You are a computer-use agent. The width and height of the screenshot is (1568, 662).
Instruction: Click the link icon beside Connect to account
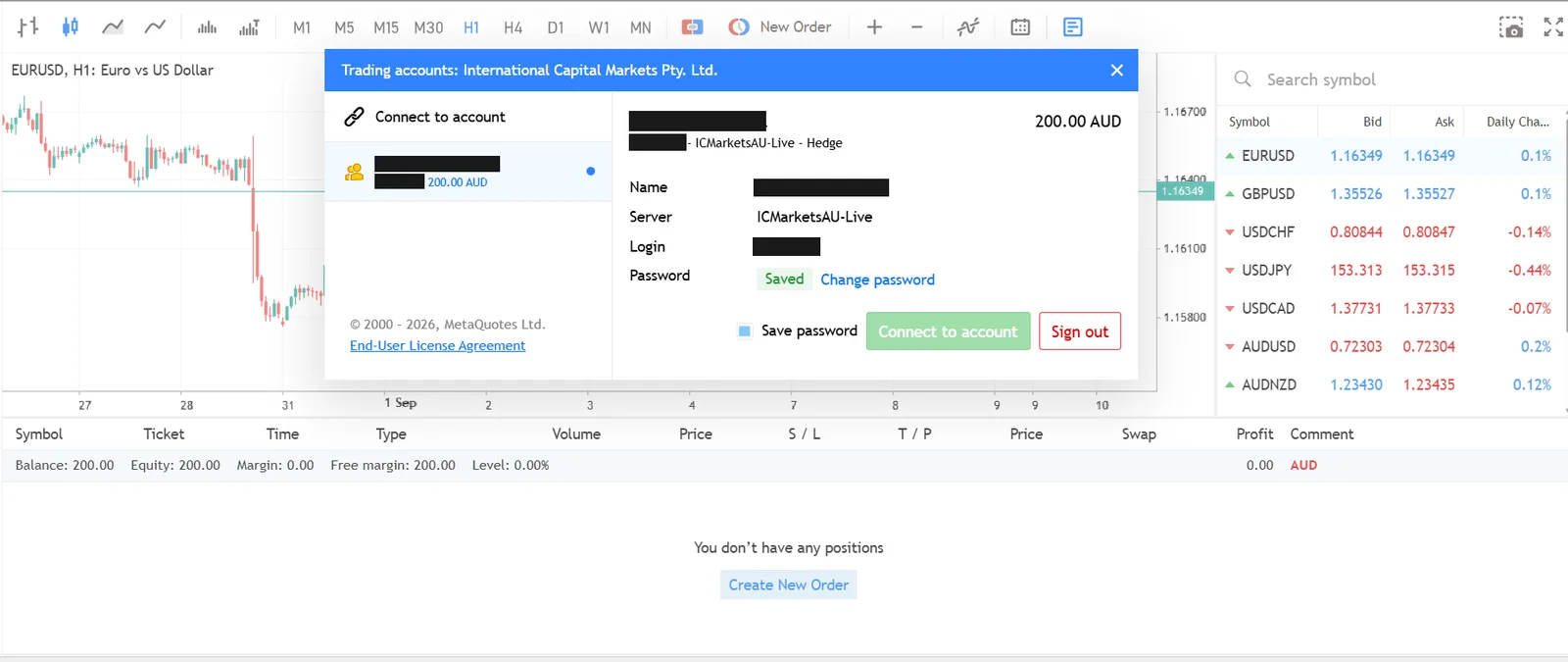[x=354, y=117]
